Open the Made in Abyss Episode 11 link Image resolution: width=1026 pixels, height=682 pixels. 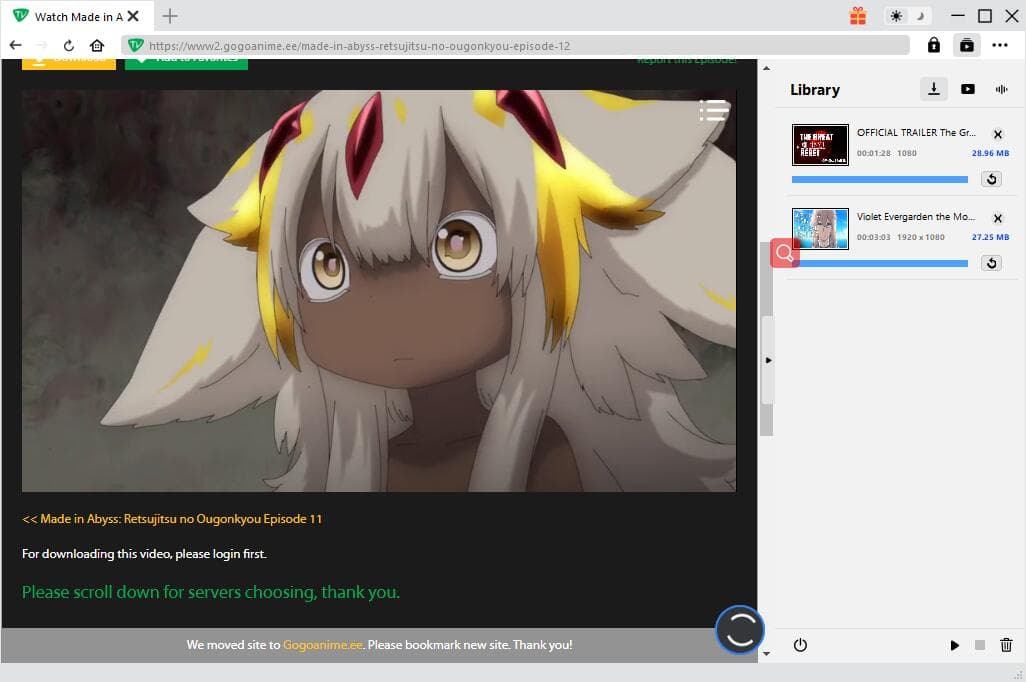(x=172, y=519)
